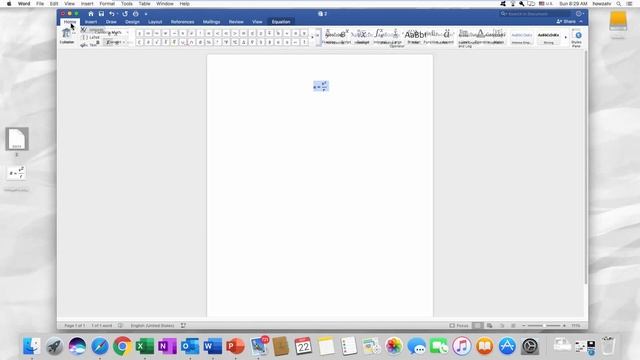Switch to the Review tab

[x=236, y=22]
